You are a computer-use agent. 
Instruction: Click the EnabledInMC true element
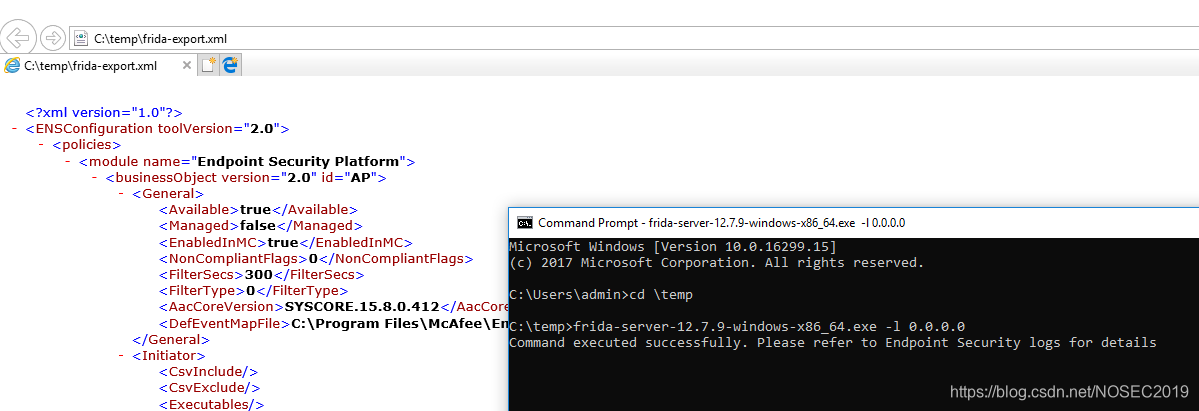point(286,242)
